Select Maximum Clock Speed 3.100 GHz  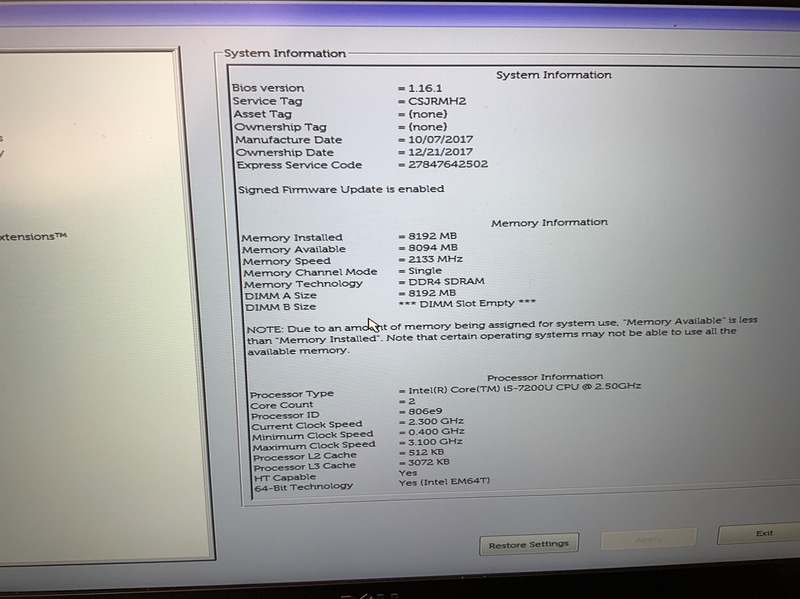tap(435, 442)
